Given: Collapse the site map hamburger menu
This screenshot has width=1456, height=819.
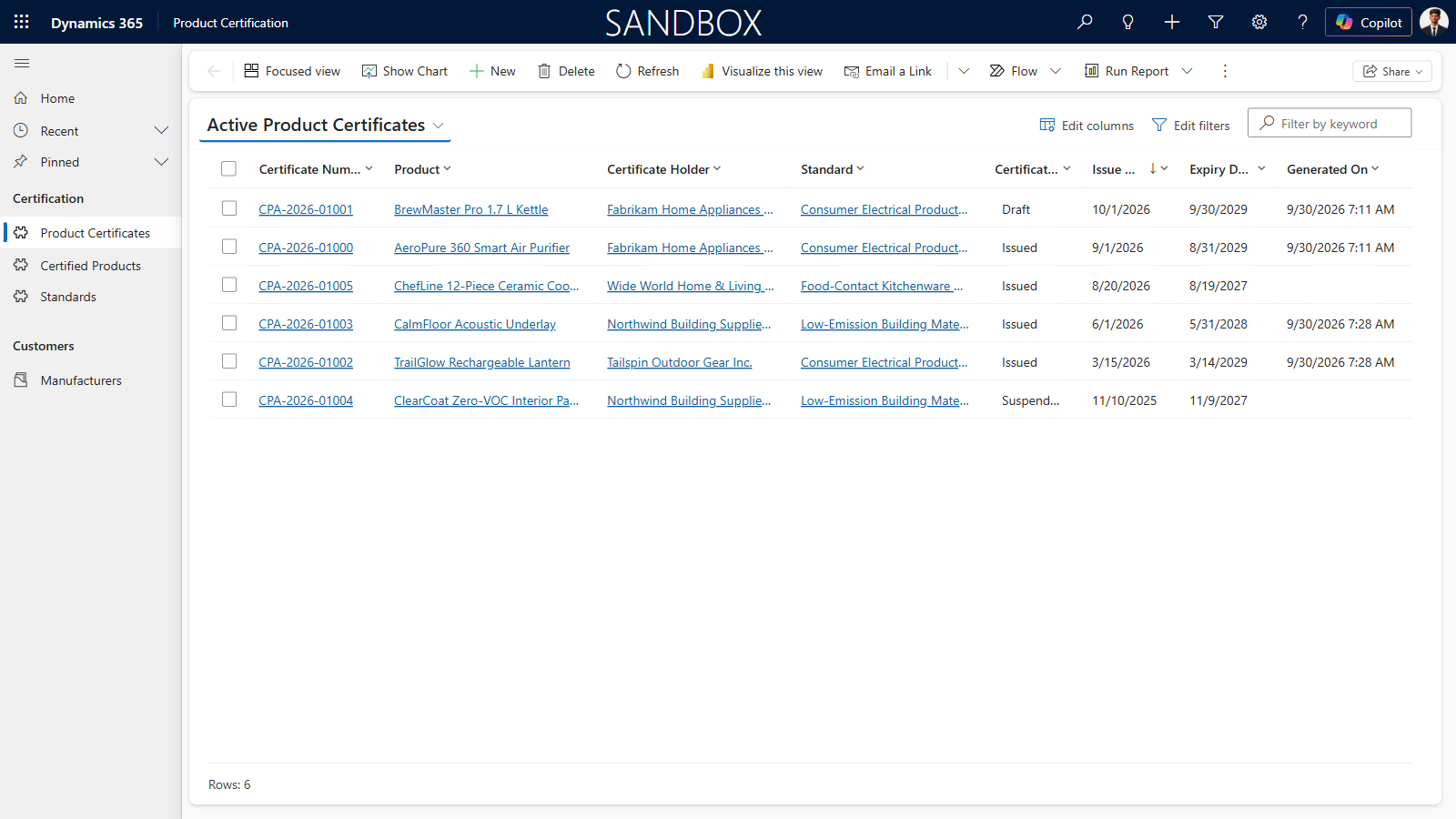Looking at the screenshot, I should (22, 63).
